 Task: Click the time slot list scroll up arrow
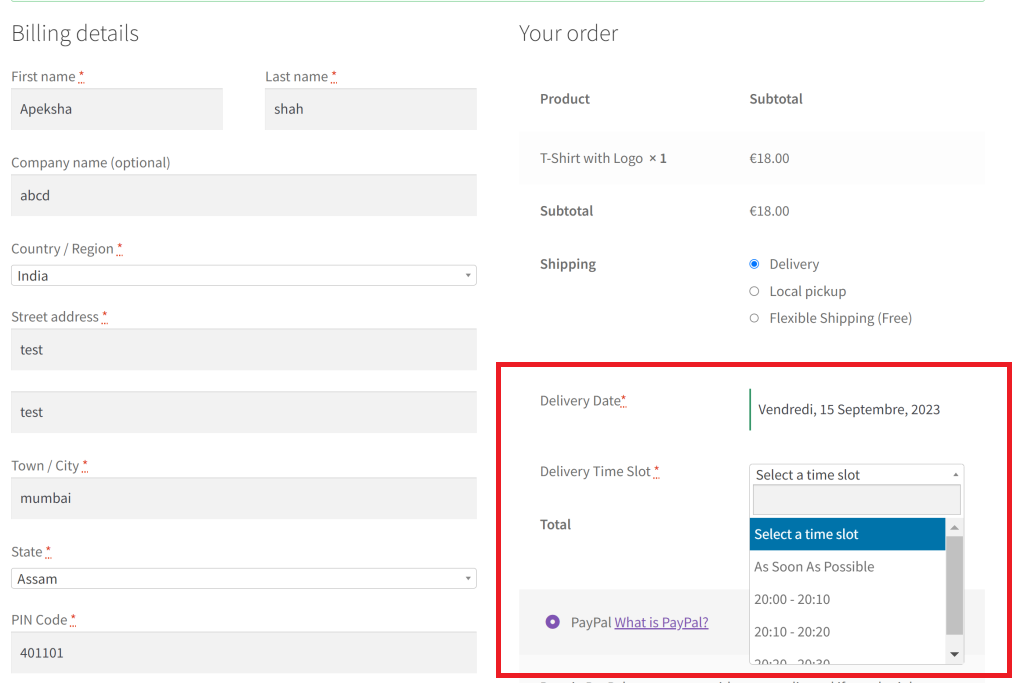tap(954, 527)
